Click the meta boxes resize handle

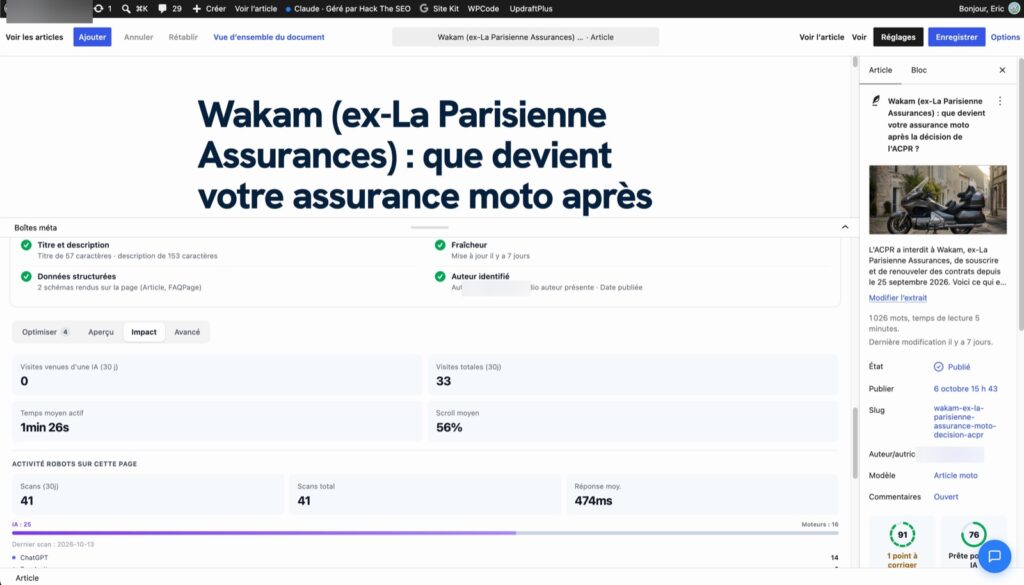pyautogui.click(x=430, y=227)
